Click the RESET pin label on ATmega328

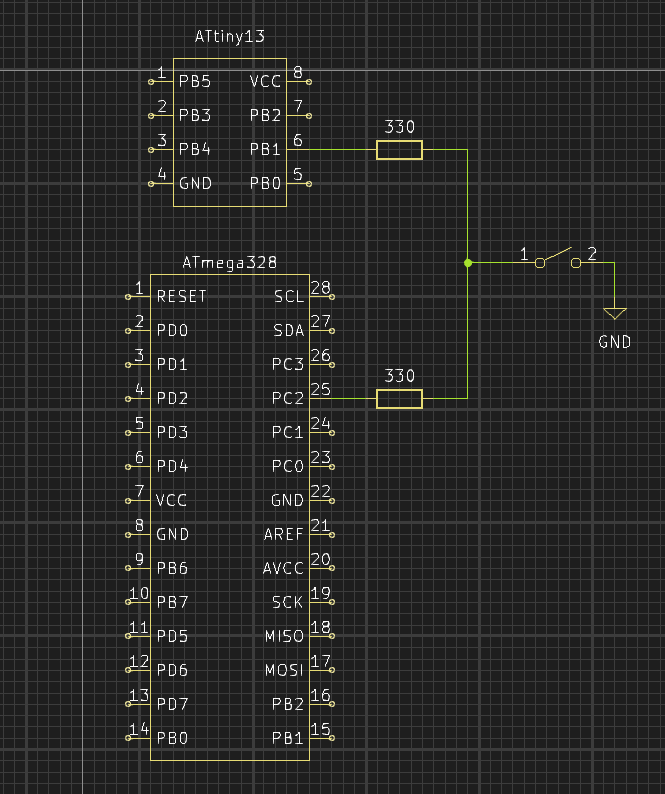click(181, 296)
